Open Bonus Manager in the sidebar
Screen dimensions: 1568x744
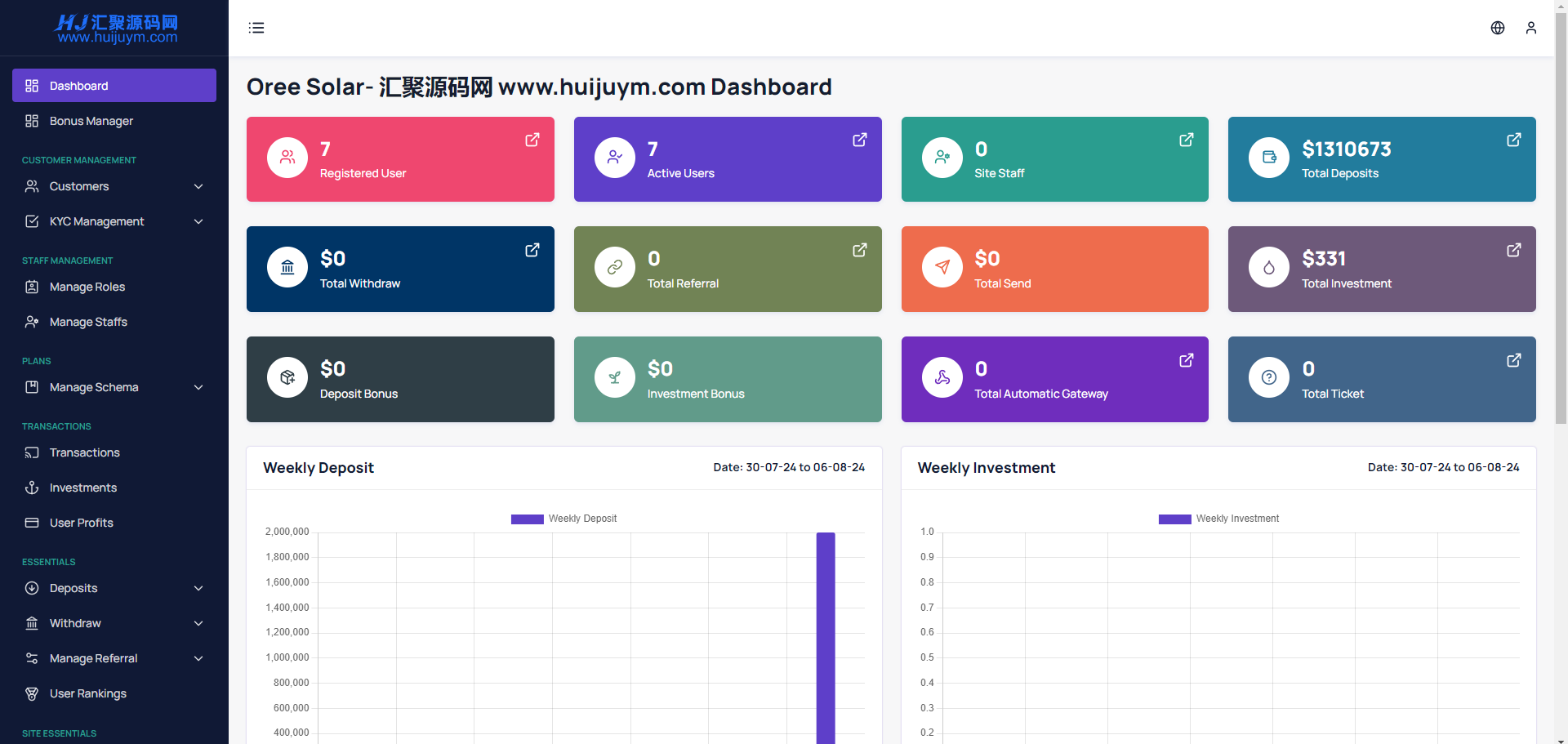[x=114, y=121]
